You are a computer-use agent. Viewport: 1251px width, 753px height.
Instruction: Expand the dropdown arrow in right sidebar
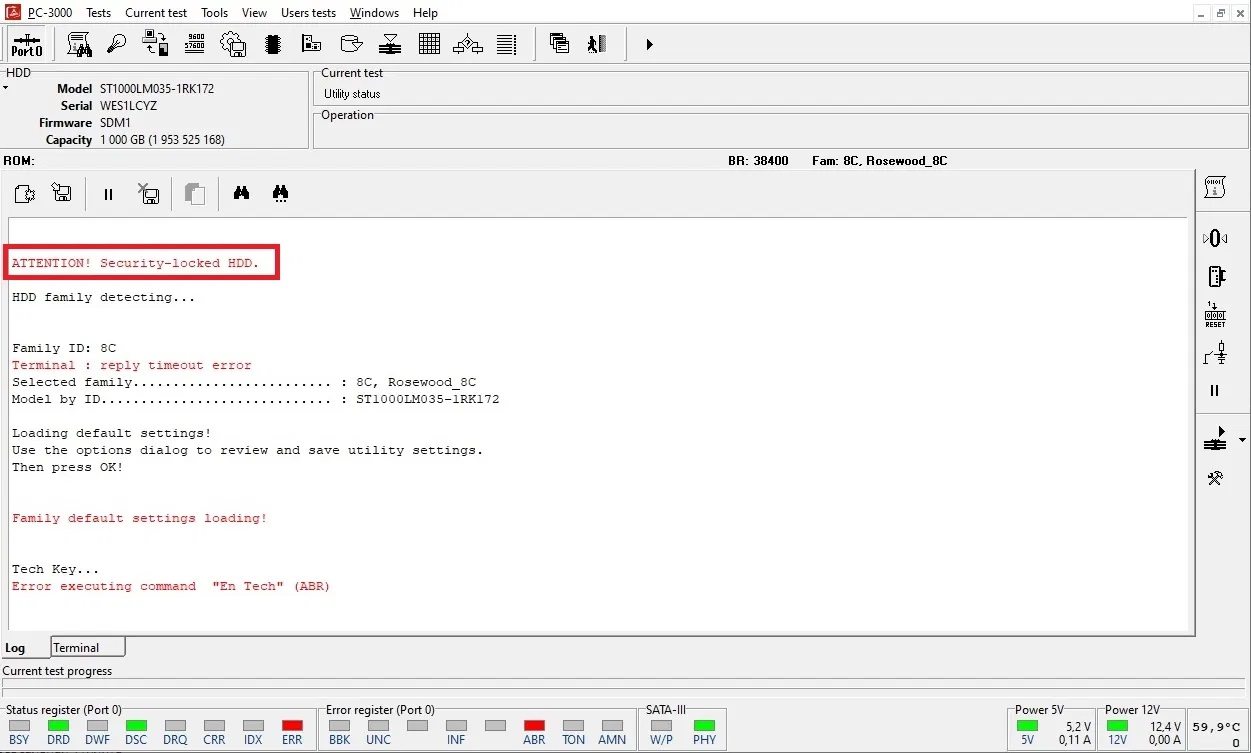[1242, 440]
